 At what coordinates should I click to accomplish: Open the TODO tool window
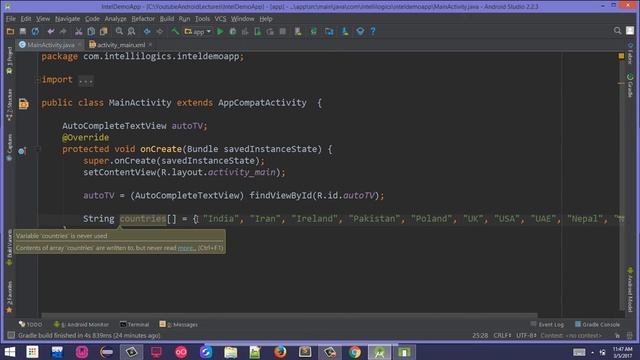[30, 324]
